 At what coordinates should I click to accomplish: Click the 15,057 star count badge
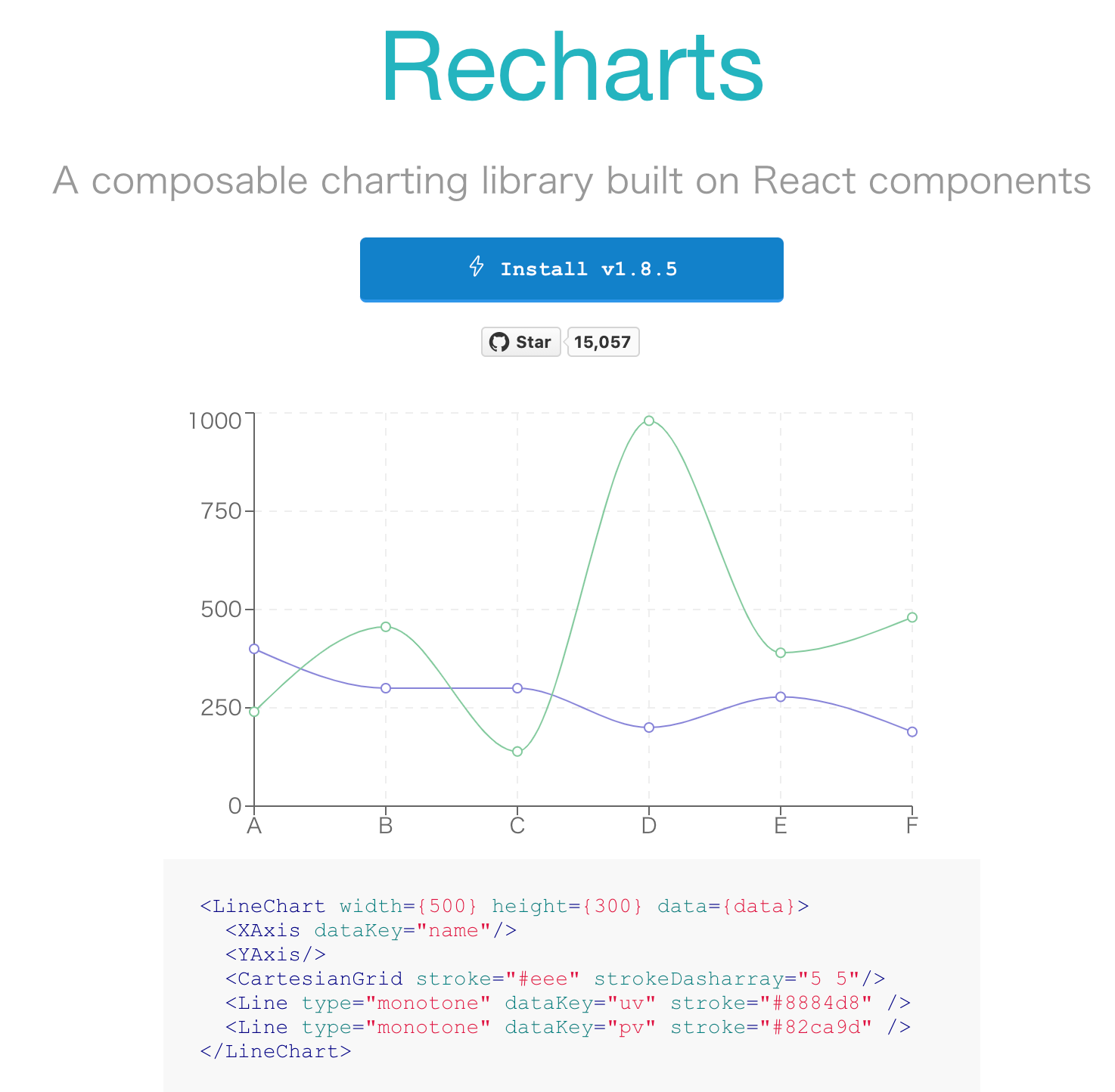603,342
